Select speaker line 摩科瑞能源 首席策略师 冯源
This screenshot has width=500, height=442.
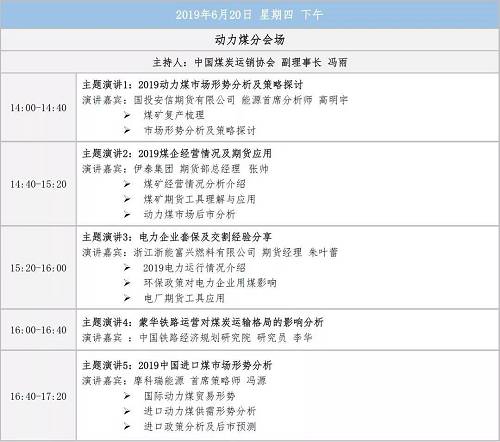174,381
